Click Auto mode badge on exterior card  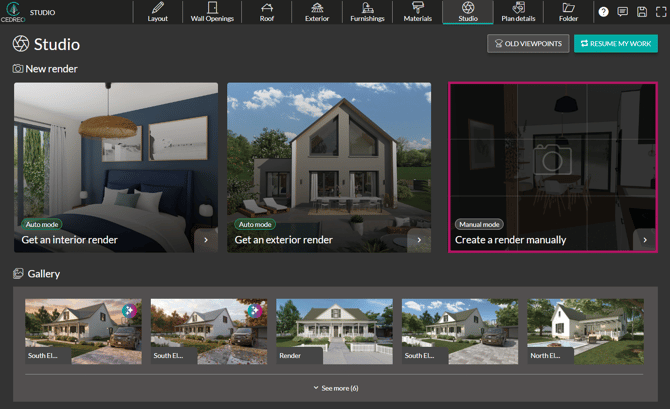point(255,224)
